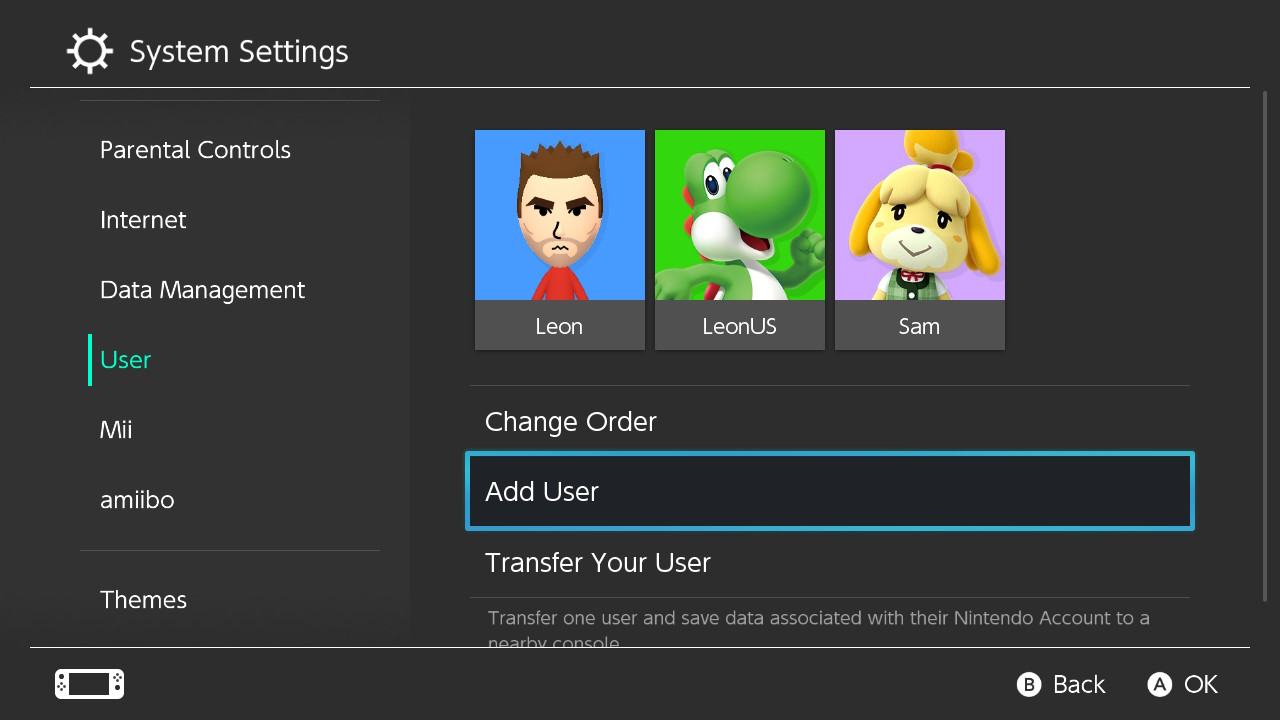Select Sam's Isabelle avatar picture
The width and height of the screenshot is (1280, 720).
[x=919, y=215]
